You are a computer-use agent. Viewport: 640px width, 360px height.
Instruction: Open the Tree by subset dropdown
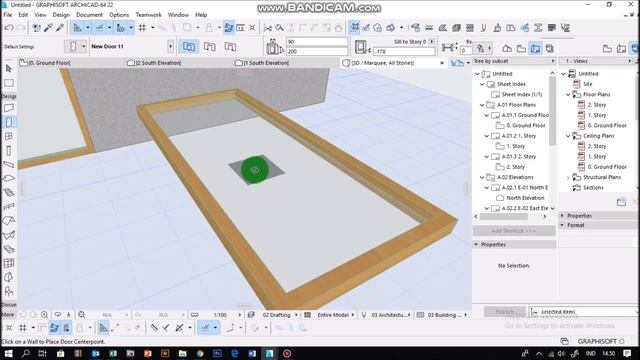coord(514,61)
